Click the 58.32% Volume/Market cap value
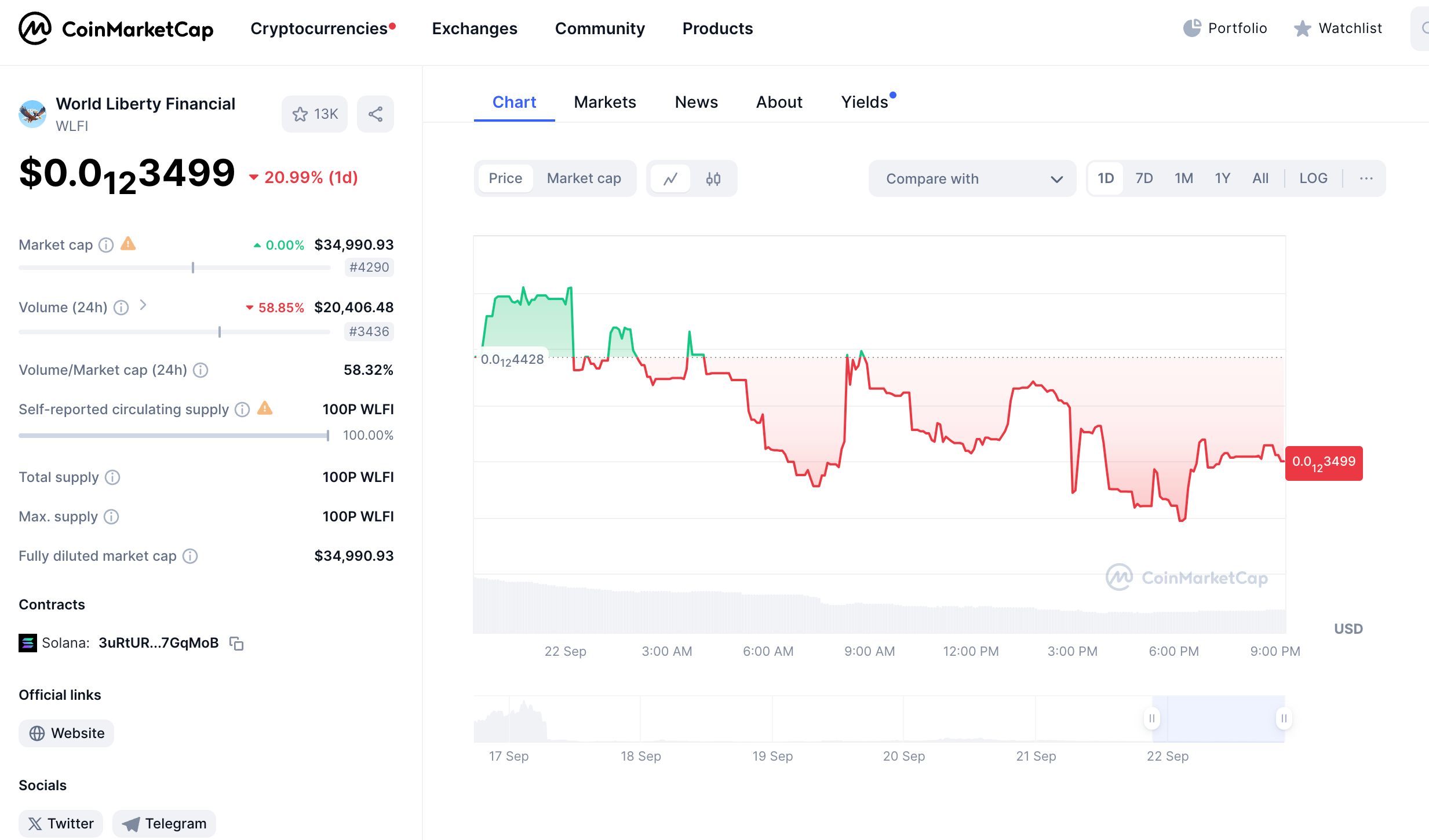The image size is (1429, 840). (369, 370)
